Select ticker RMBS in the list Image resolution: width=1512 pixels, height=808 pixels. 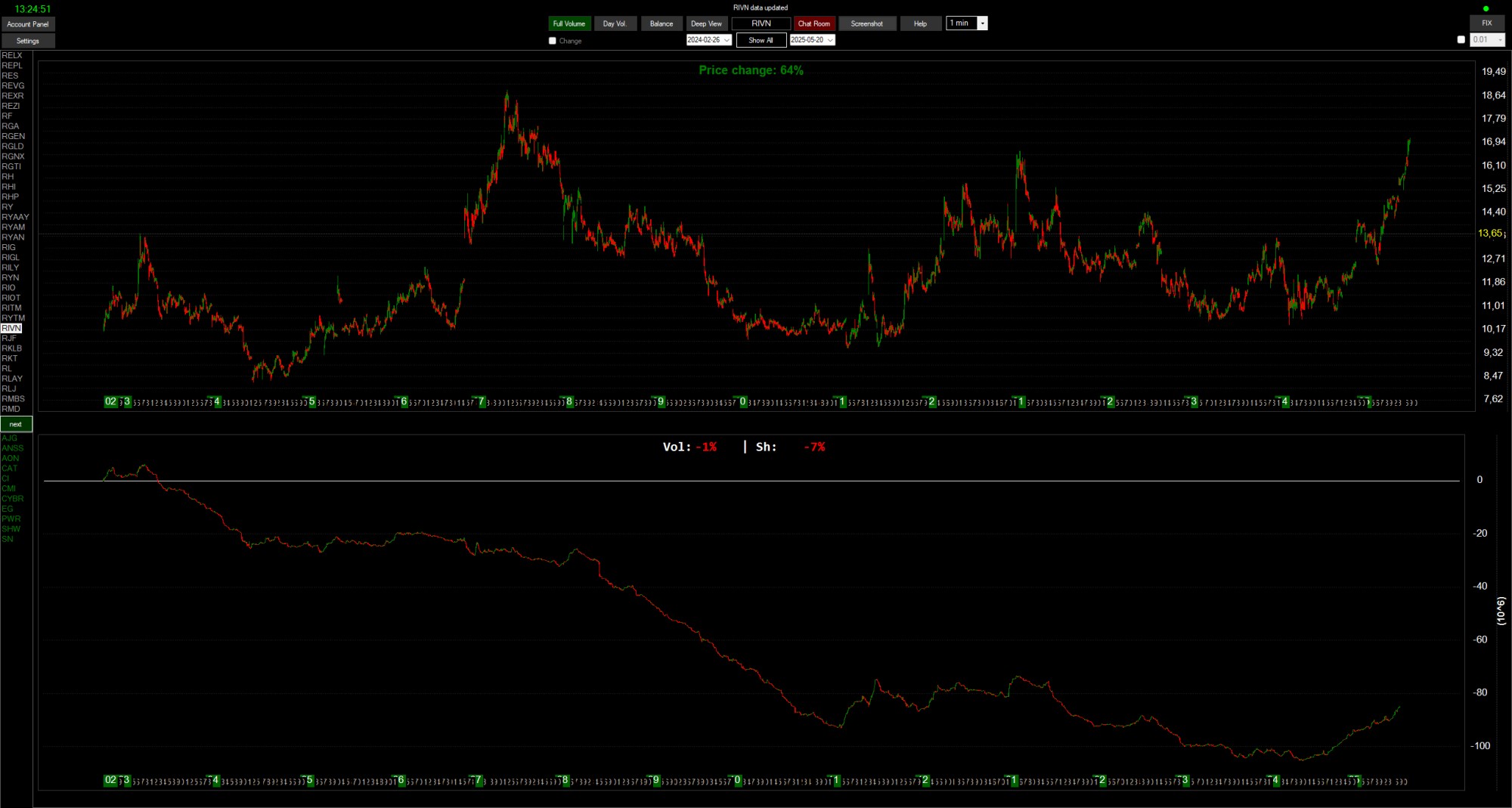click(13, 399)
